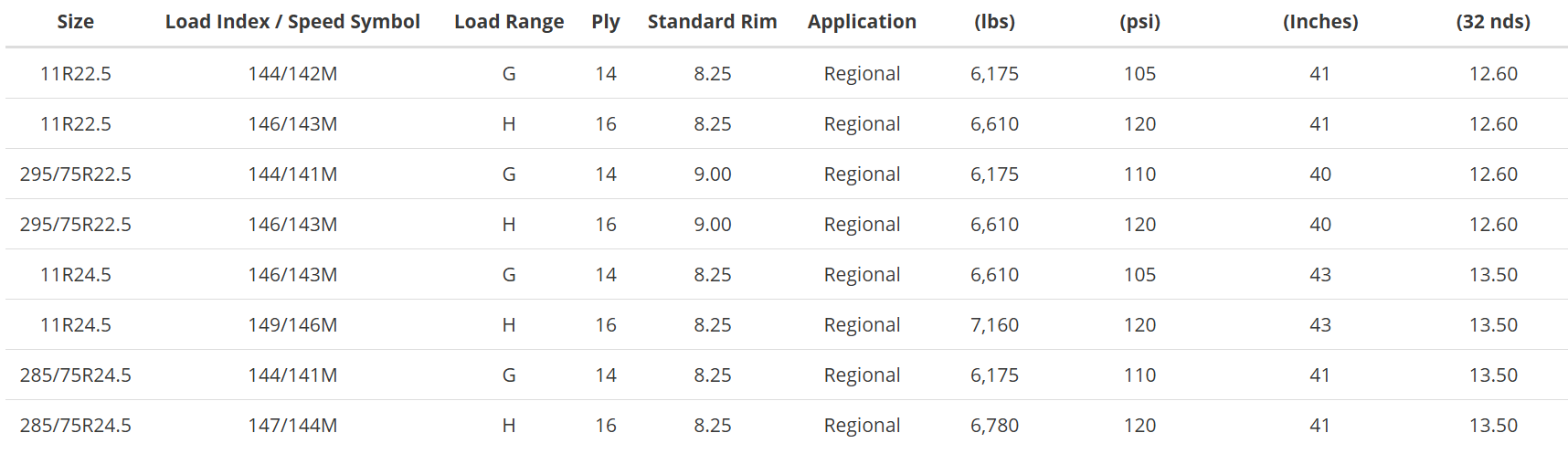The height and width of the screenshot is (454, 1568).
Task: Click the 6,780 lbs value
Action: tap(994, 426)
